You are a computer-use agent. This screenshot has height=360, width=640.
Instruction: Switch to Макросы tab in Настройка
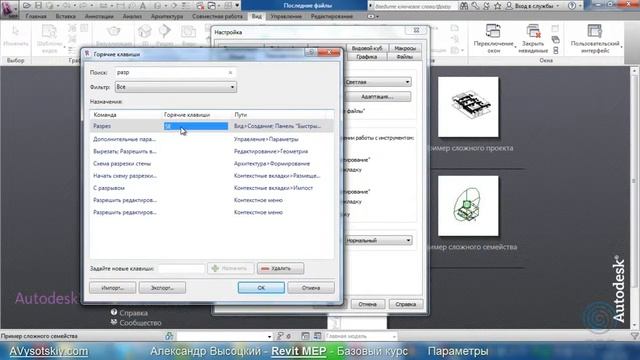tap(405, 48)
